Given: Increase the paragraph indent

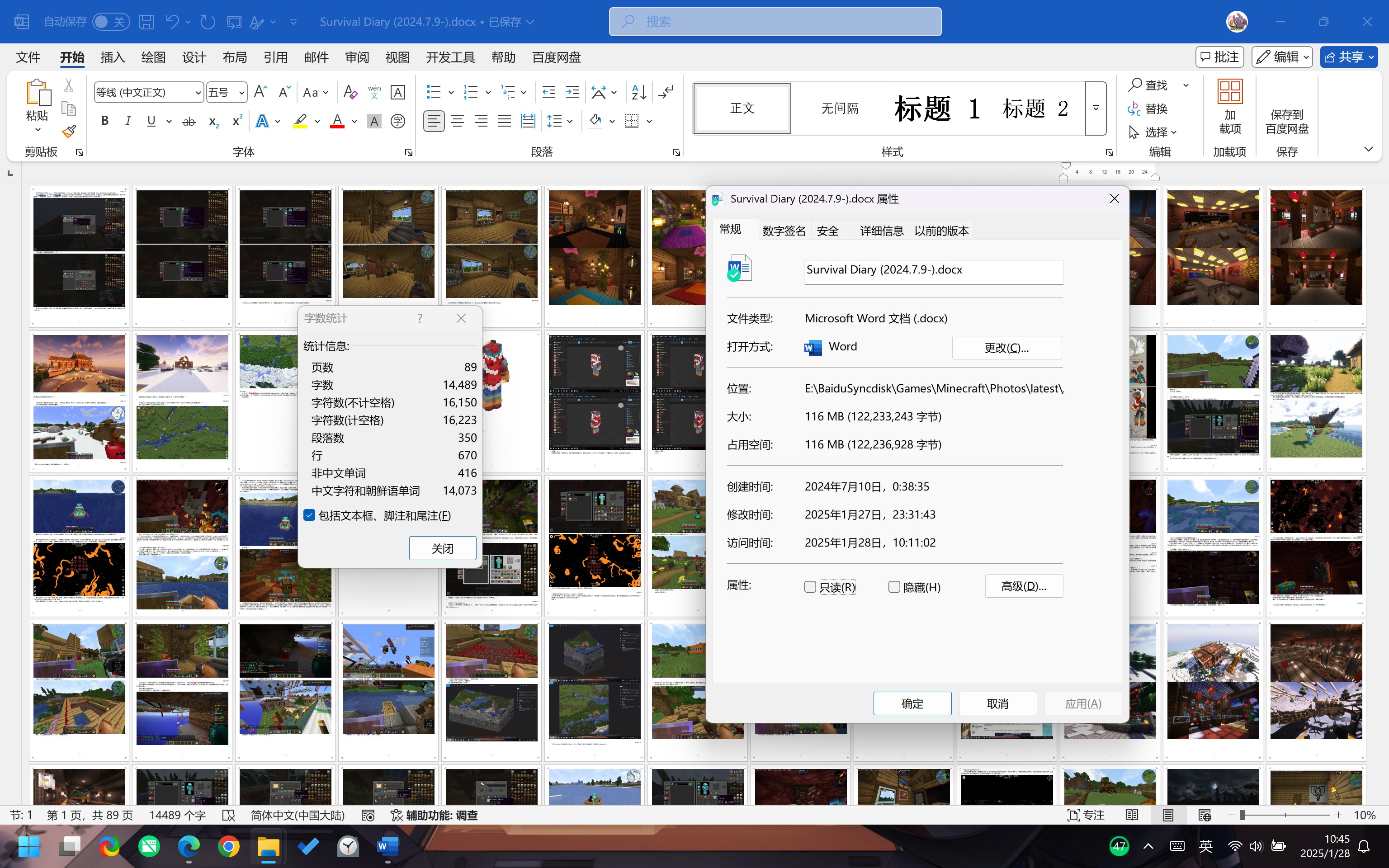Looking at the screenshot, I should pyautogui.click(x=572, y=92).
